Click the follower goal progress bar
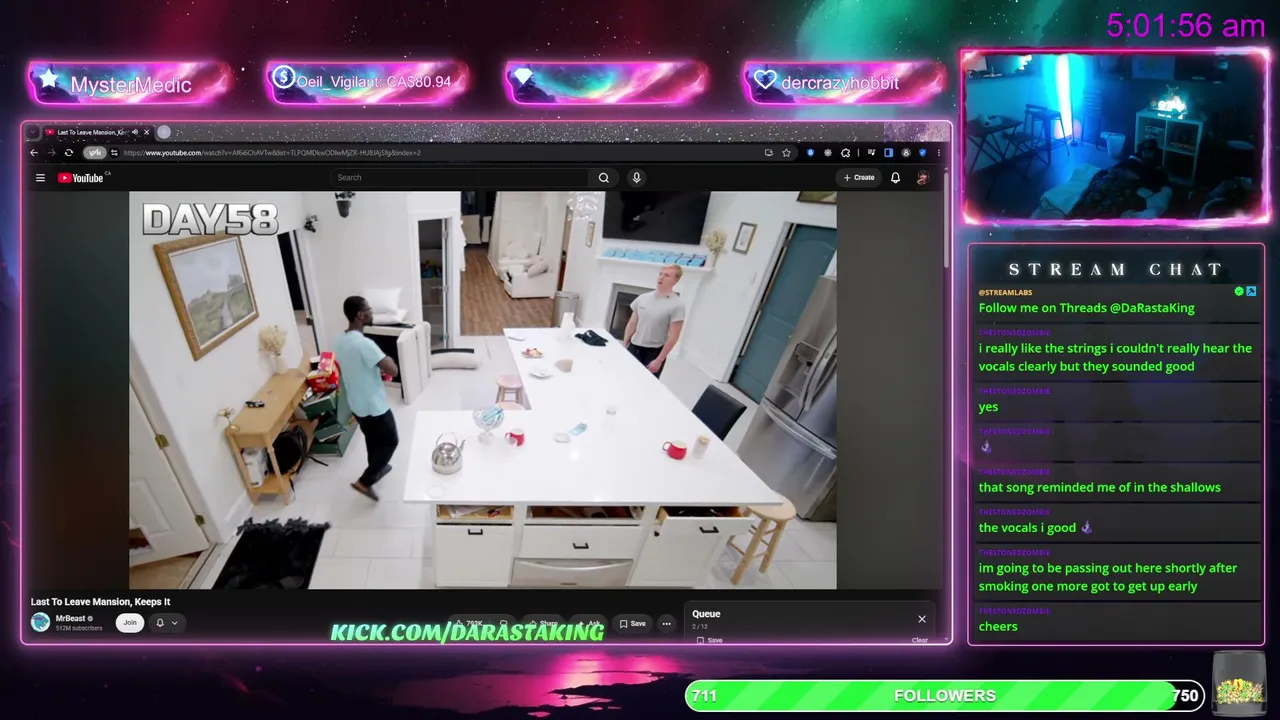The image size is (1280, 720). 945,696
